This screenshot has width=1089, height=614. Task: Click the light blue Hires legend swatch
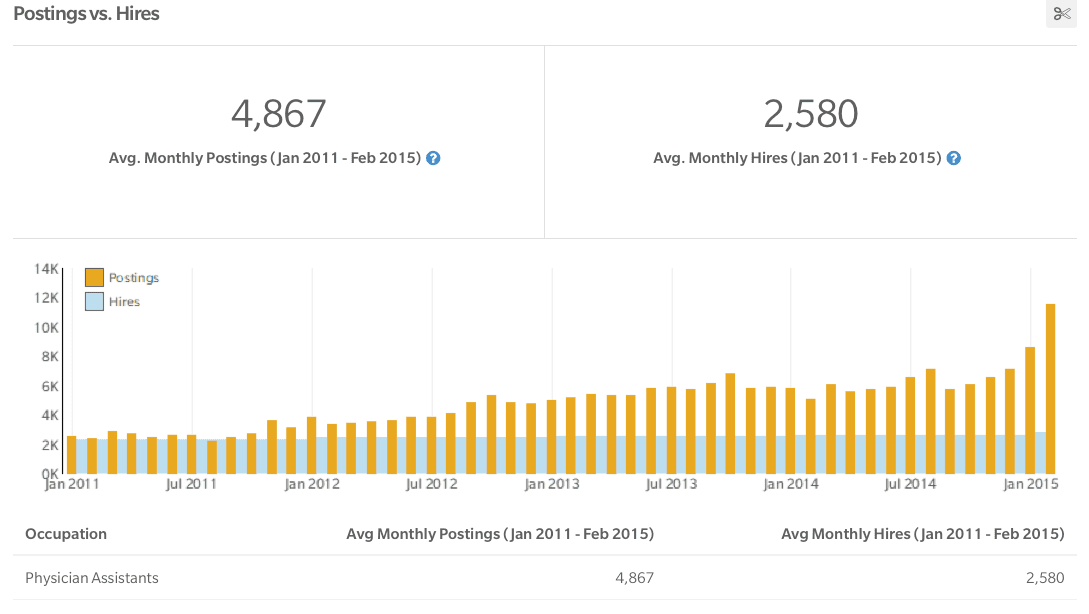point(94,301)
